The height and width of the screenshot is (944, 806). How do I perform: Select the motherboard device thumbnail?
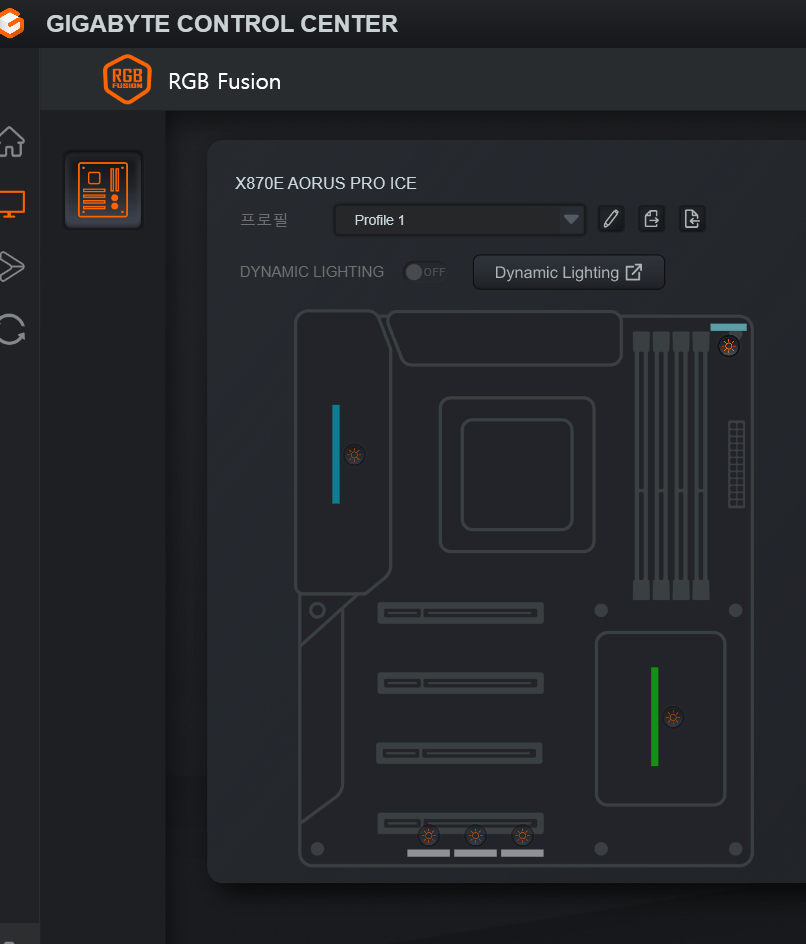point(103,190)
